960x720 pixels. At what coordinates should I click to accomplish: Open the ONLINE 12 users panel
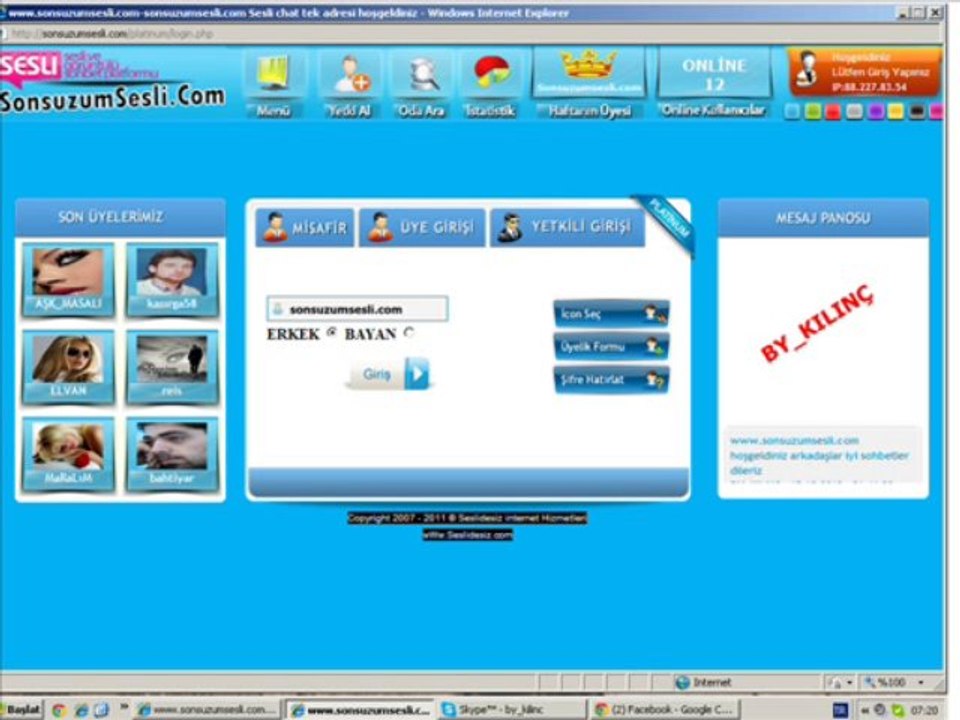713,74
